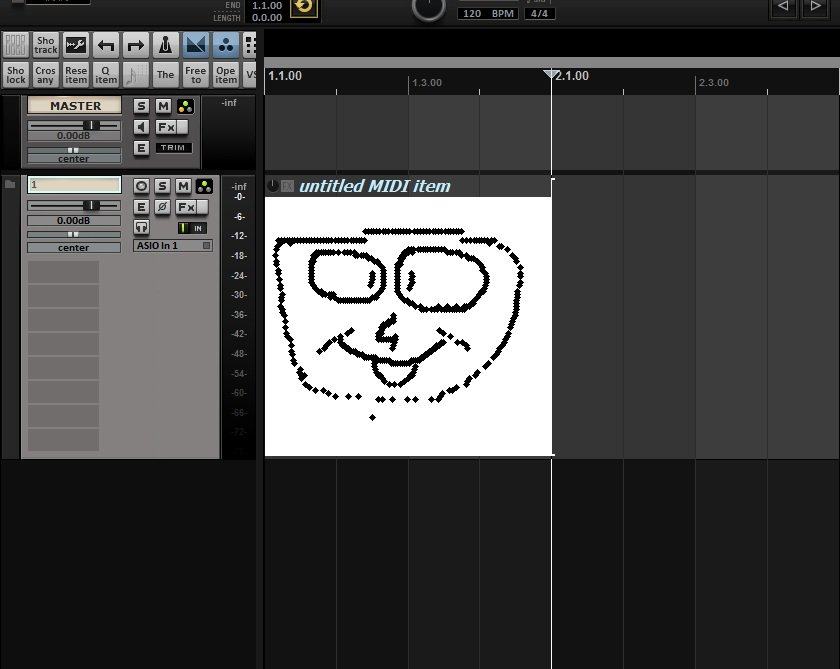The height and width of the screenshot is (669, 840).
Task: Click track 1 pan slider
Action: (74, 234)
